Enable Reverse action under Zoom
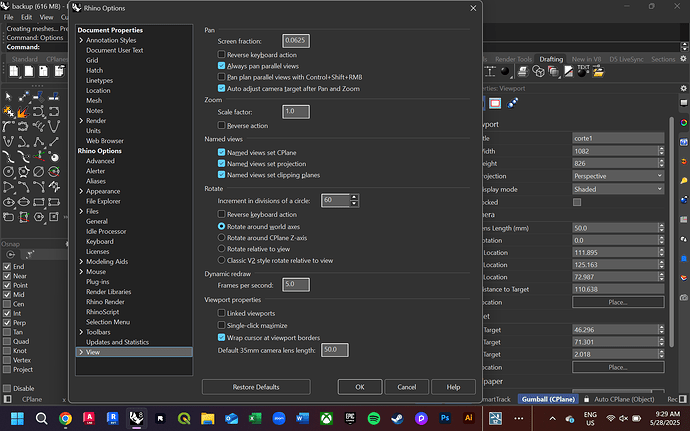The width and height of the screenshot is (690, 431). click(x=221, y=125)
